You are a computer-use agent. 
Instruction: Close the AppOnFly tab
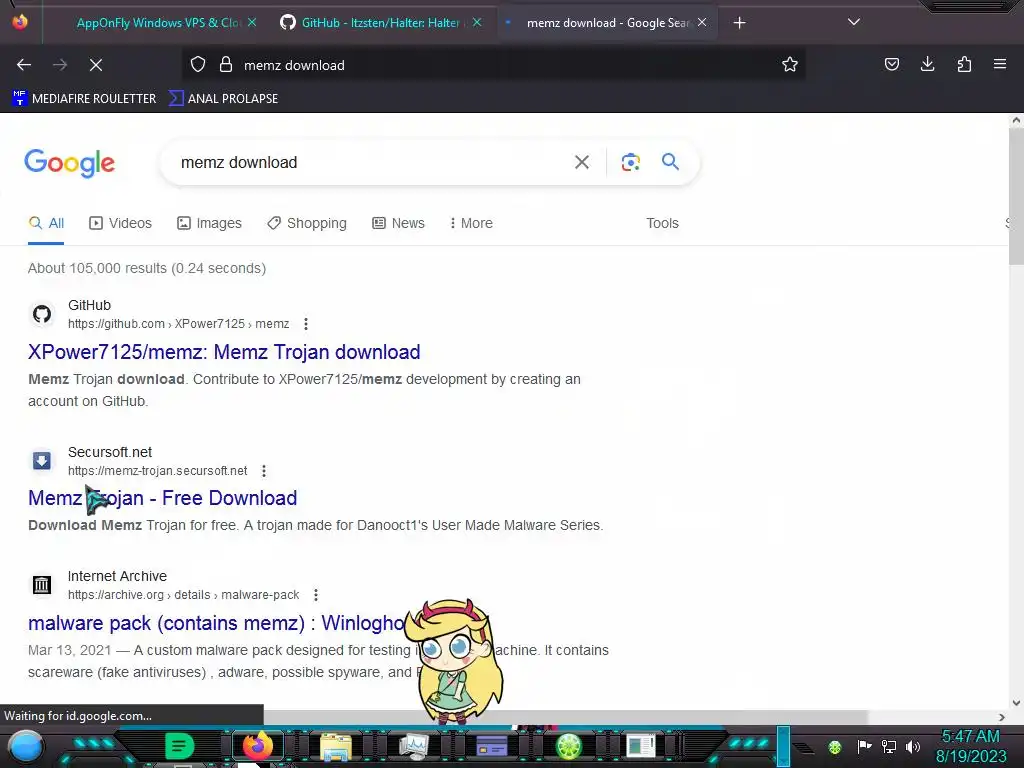tap(252, 22)
